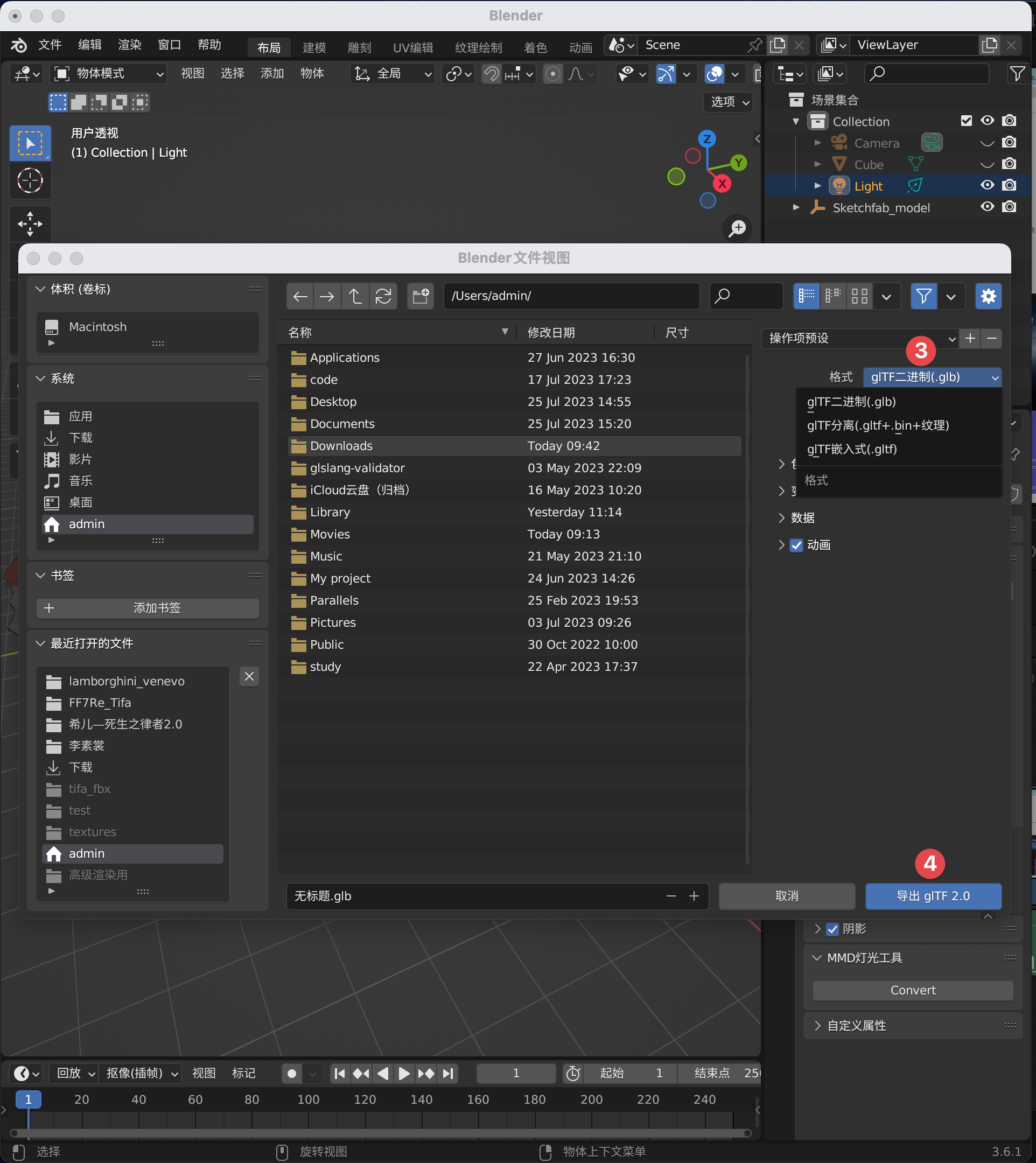Click the 导出 glTF 2.0 button
This screenshot has height=1163, width=1036.
click(933, 896)
